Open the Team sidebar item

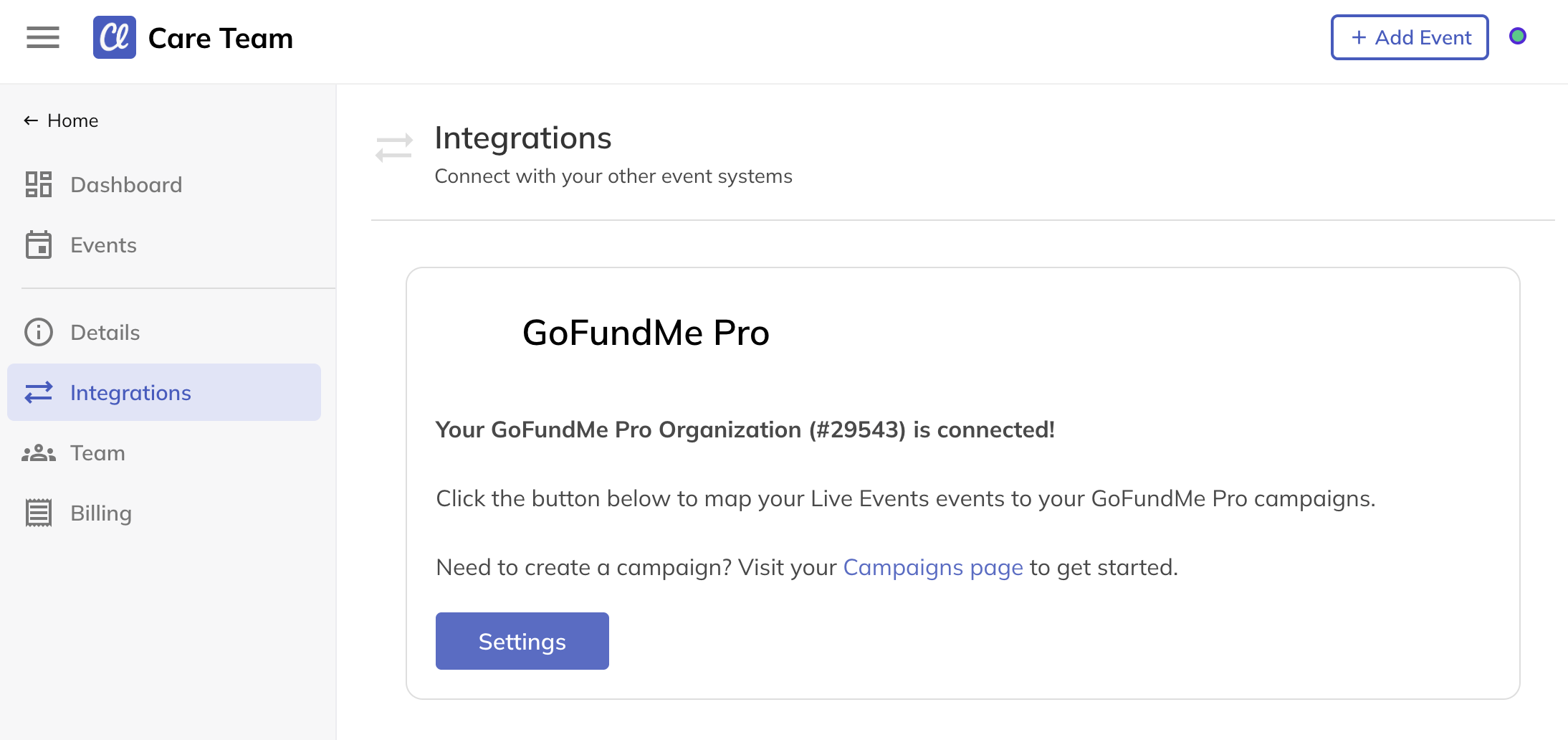pos(164,452)
